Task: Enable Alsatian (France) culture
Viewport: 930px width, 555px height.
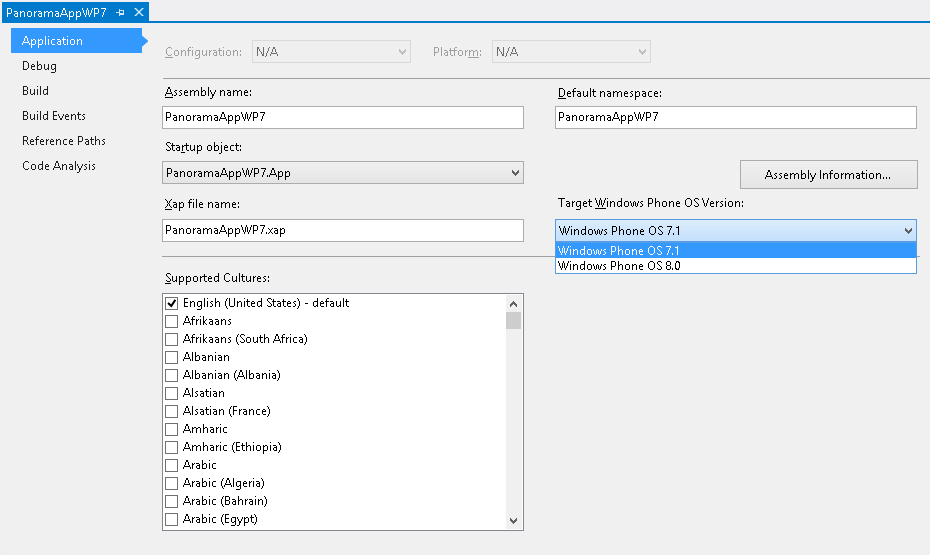Action: pos(172,411)
